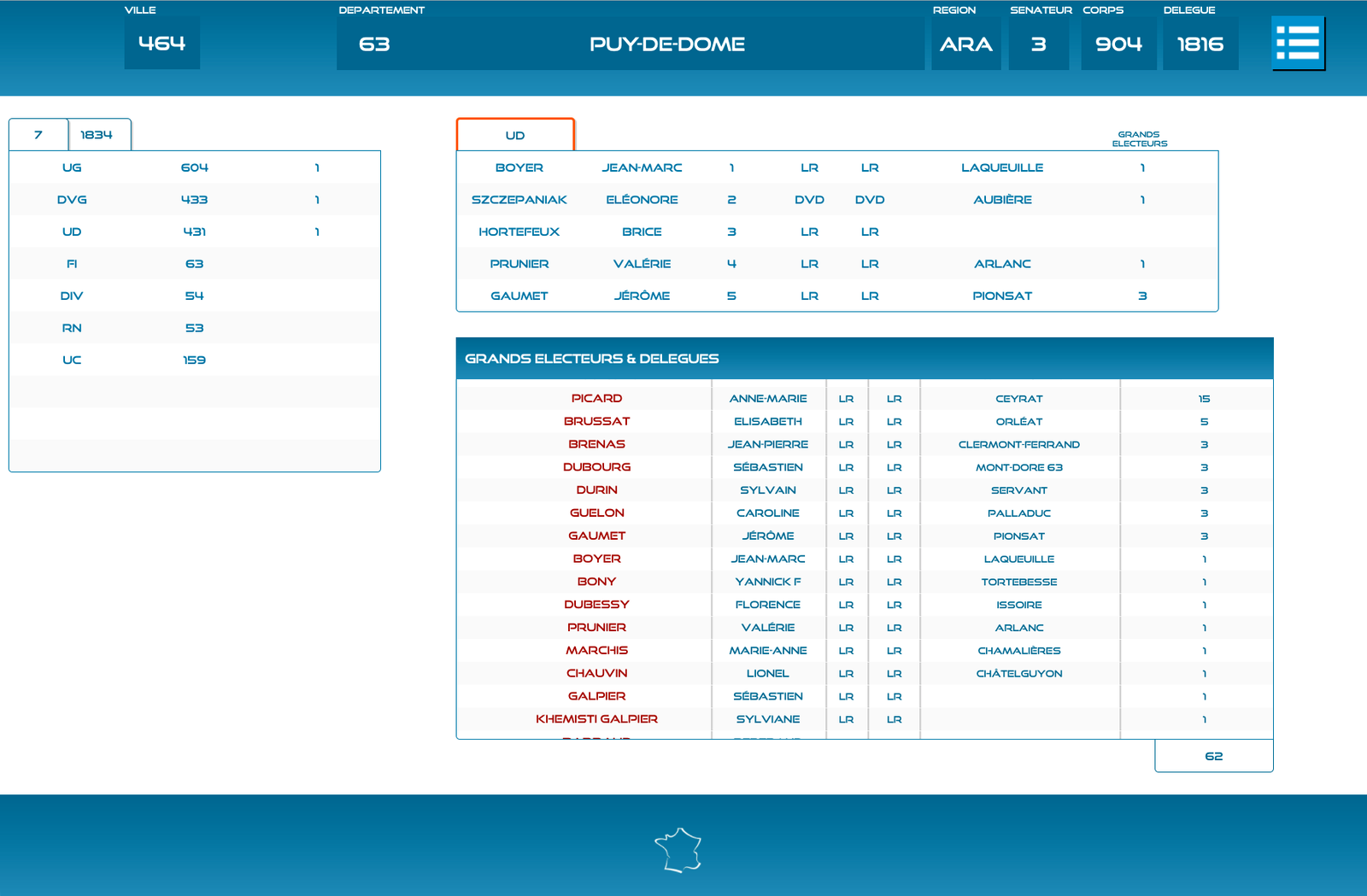Image resolution: width=1367 pixels, height=896 pixels.
Task: Click the VILLE field showing 464
Action: coord(161,44)
